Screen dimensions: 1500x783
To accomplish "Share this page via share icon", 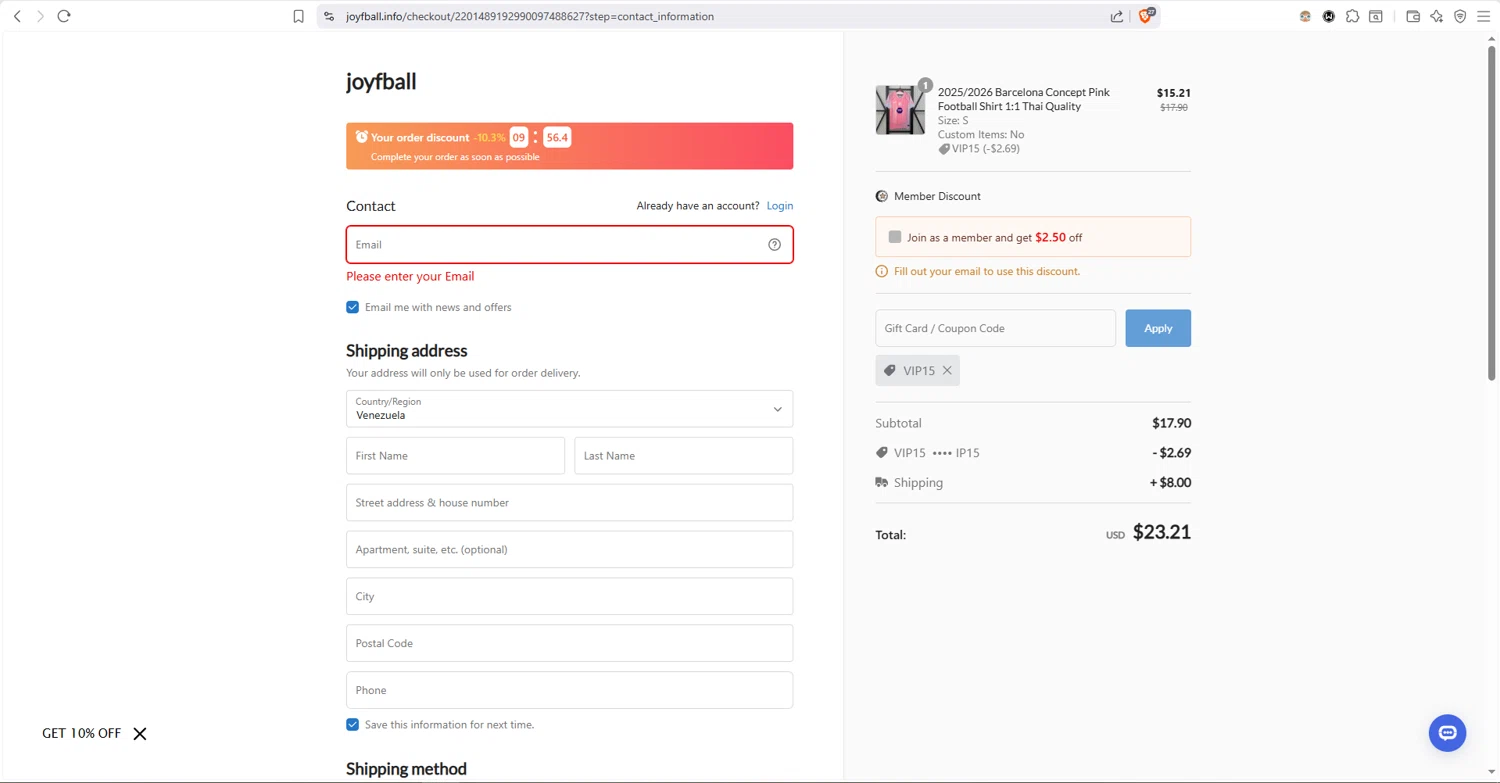I will (x=1117, y=16).
